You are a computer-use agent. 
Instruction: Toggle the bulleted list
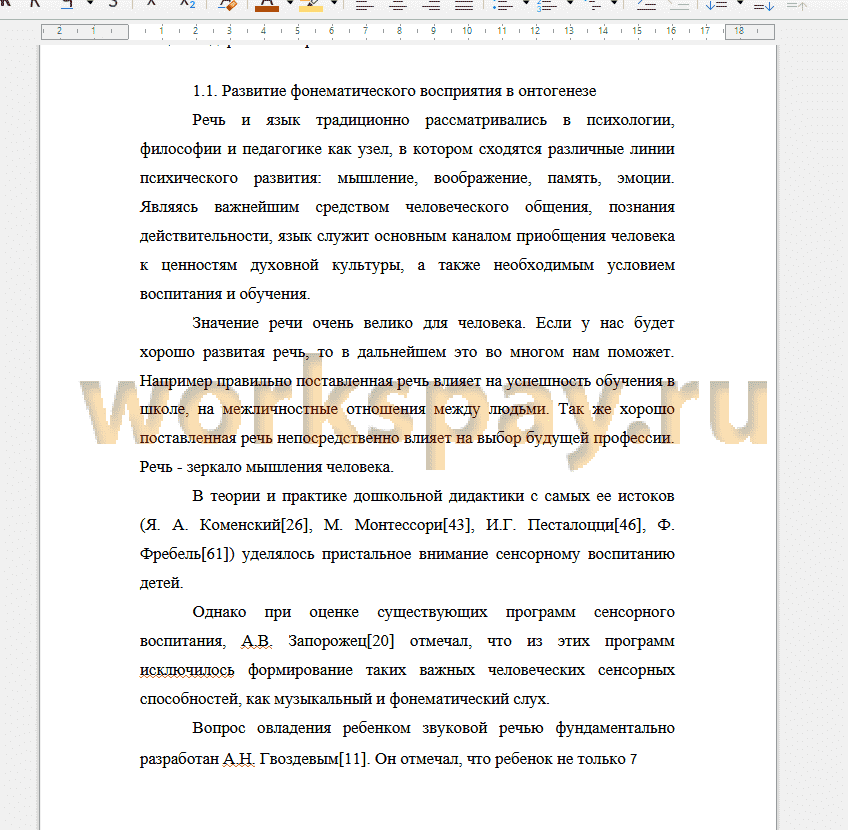(x=502, y=5)
